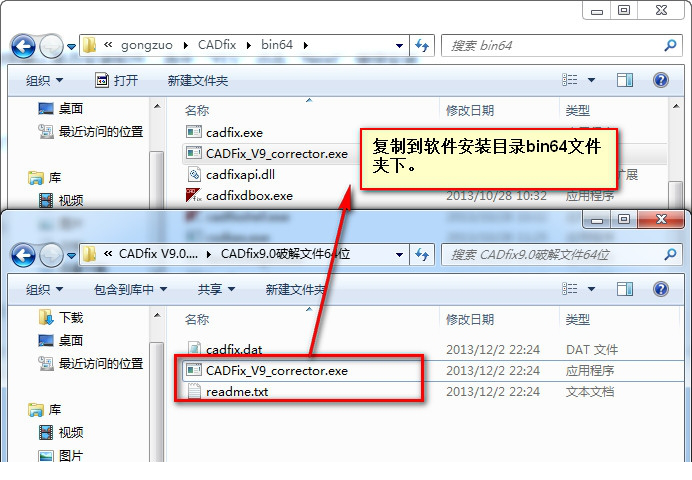Click folder icon in bin64 address bar

(x=89, y=45)
